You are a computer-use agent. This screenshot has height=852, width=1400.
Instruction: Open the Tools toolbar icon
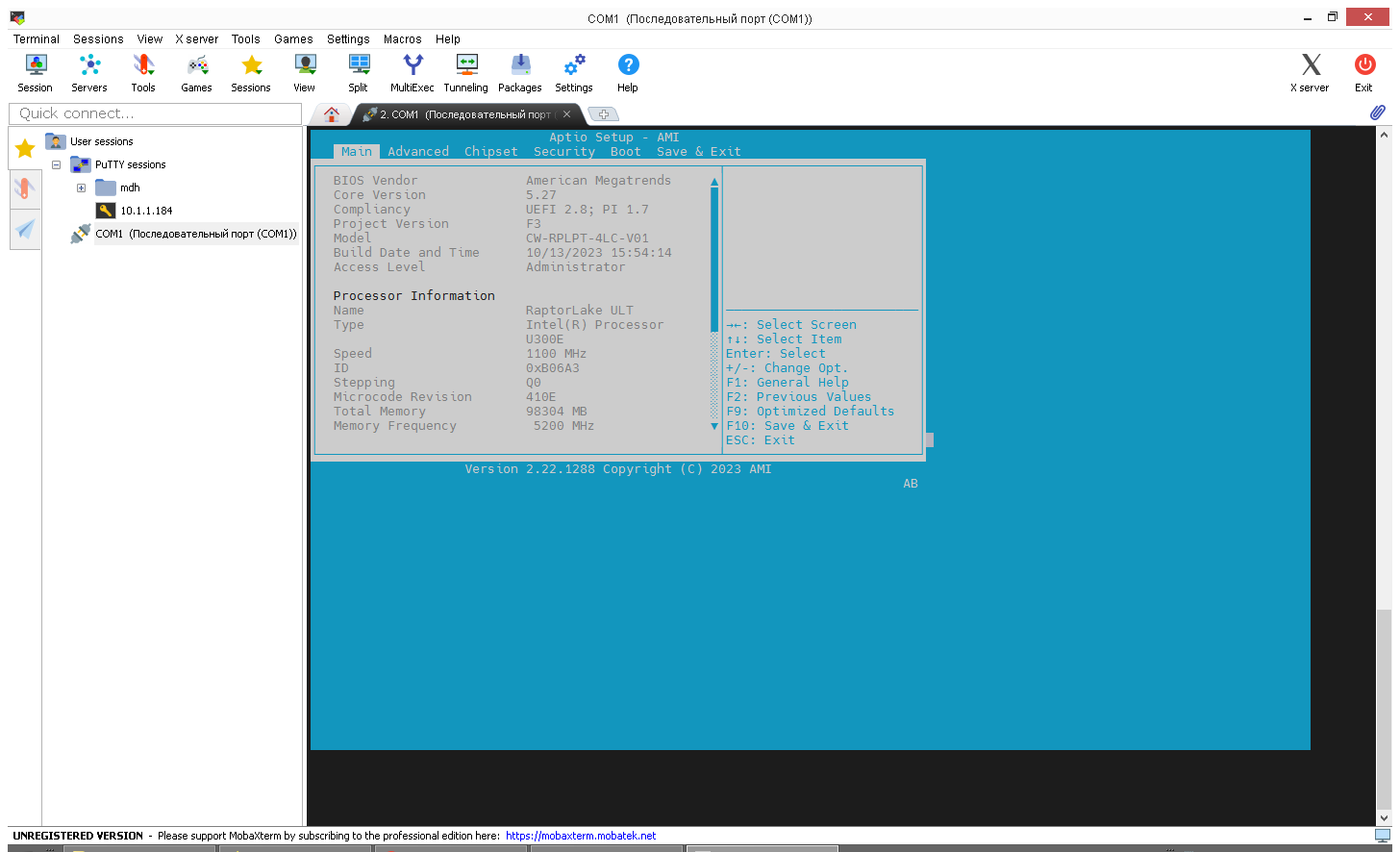[143, 73]
